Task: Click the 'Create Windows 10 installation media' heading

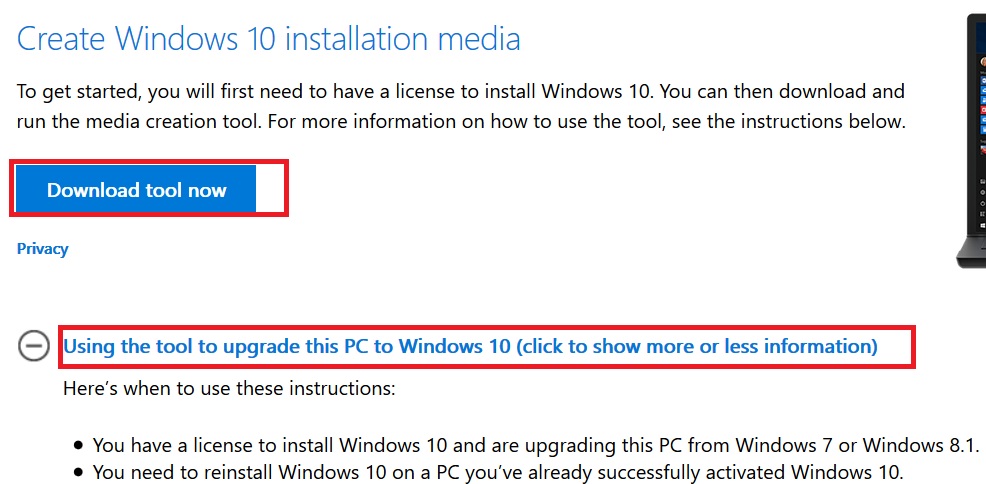Action: coord(269,39)
